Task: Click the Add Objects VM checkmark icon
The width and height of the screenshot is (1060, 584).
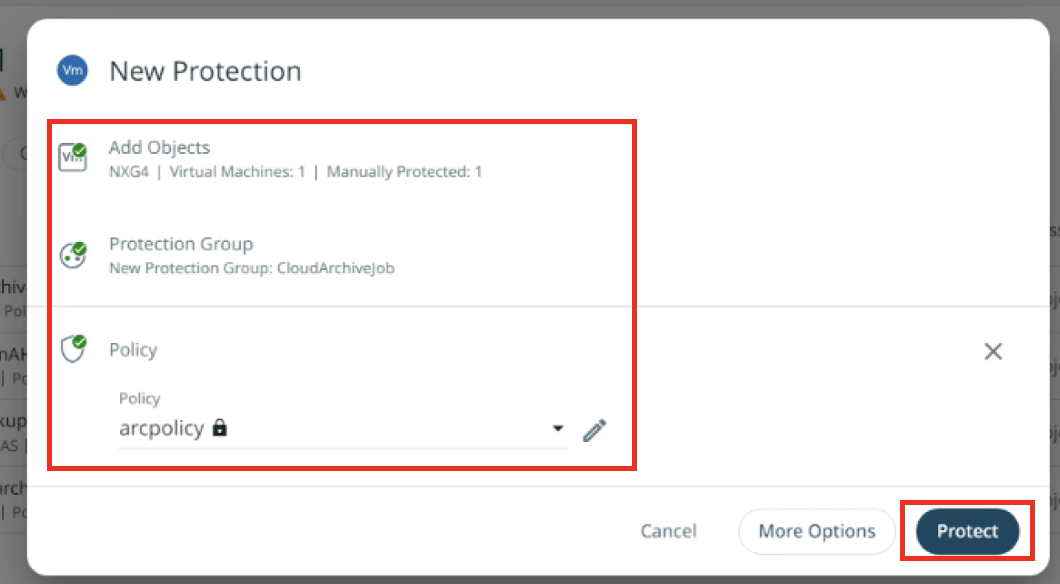Action: coord(73,157)
